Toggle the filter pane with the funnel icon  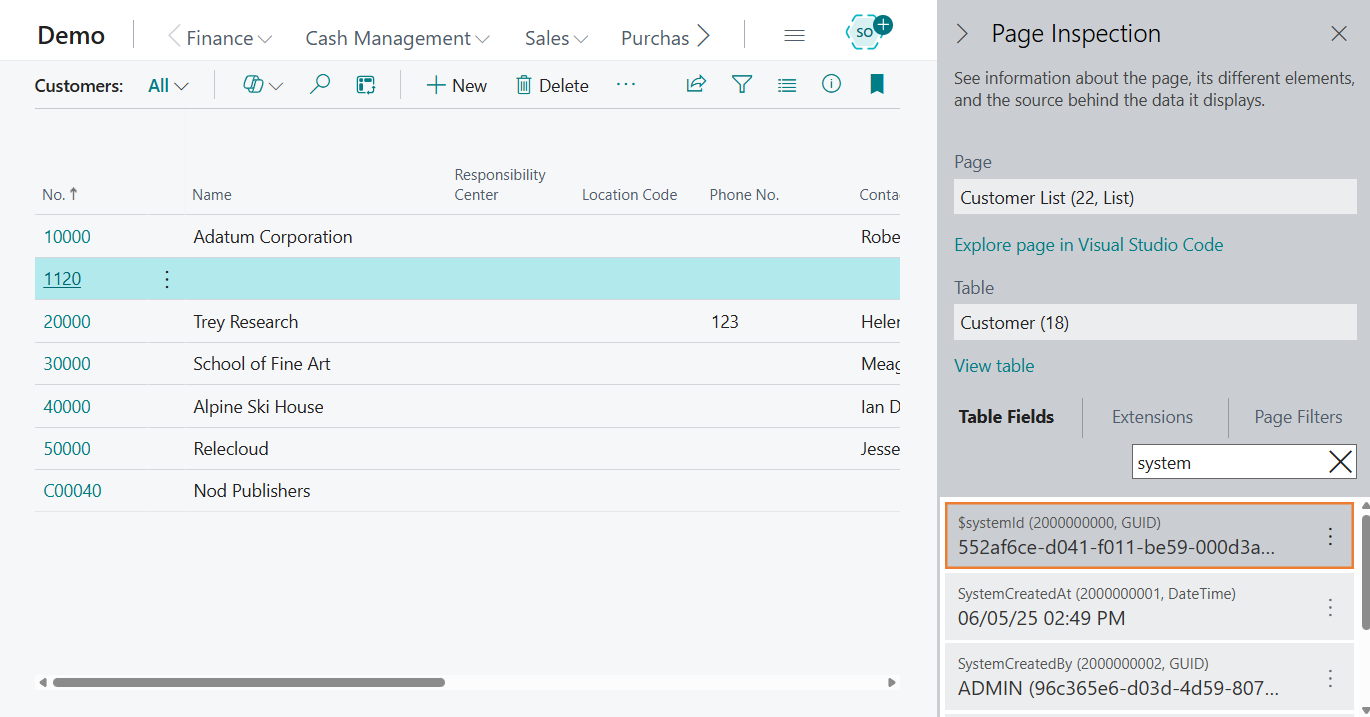742,85
